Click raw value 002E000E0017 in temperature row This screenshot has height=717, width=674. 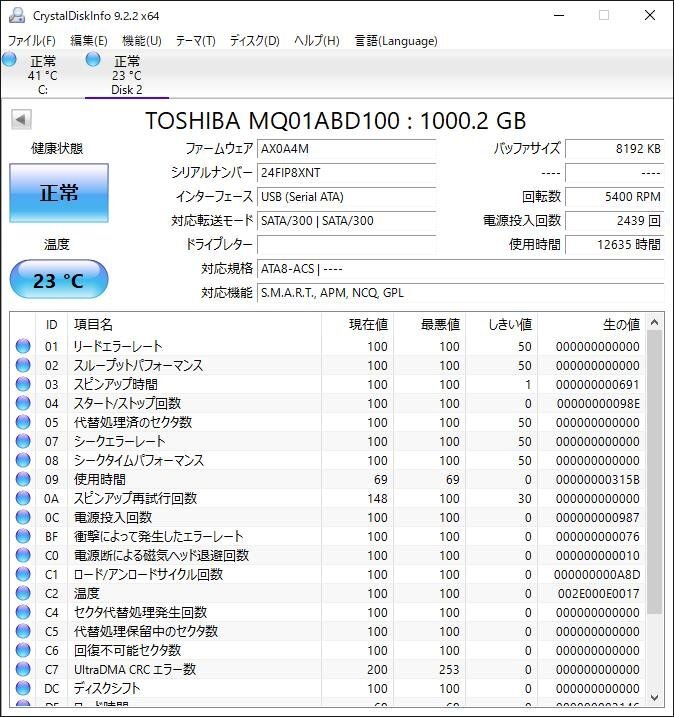(x=598, y=594)
